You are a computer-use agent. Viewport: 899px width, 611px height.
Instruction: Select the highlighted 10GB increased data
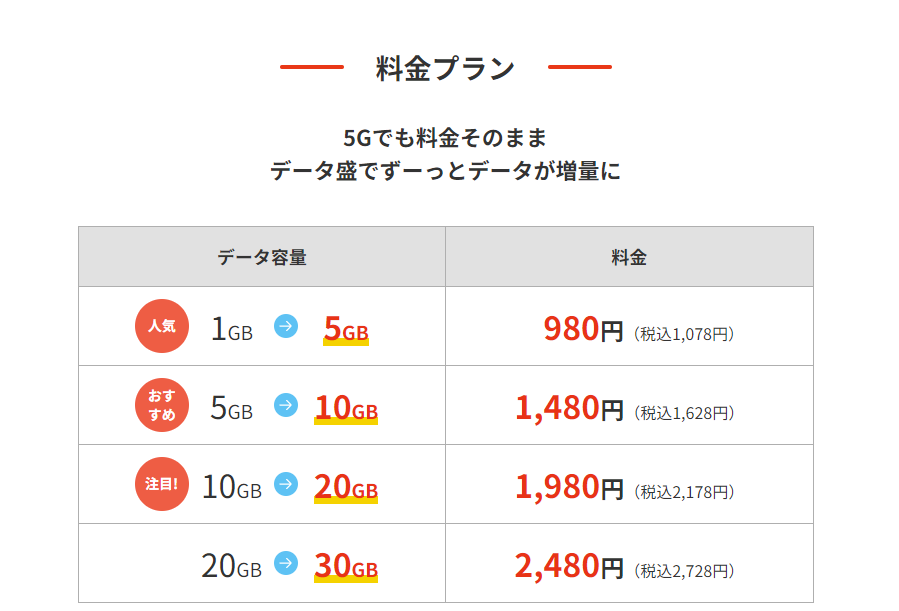(x=346, y=407)
